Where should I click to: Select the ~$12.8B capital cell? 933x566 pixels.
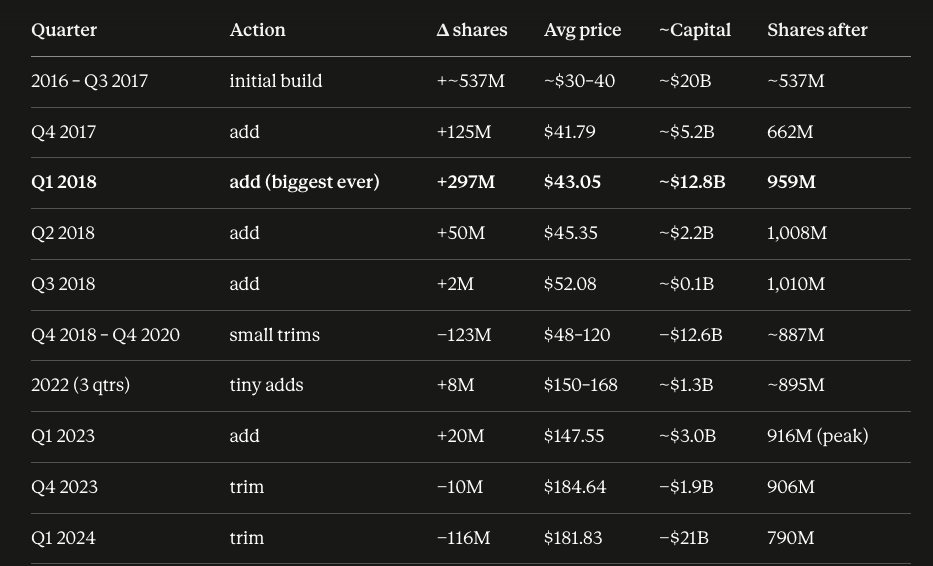(x=692, y=182)
